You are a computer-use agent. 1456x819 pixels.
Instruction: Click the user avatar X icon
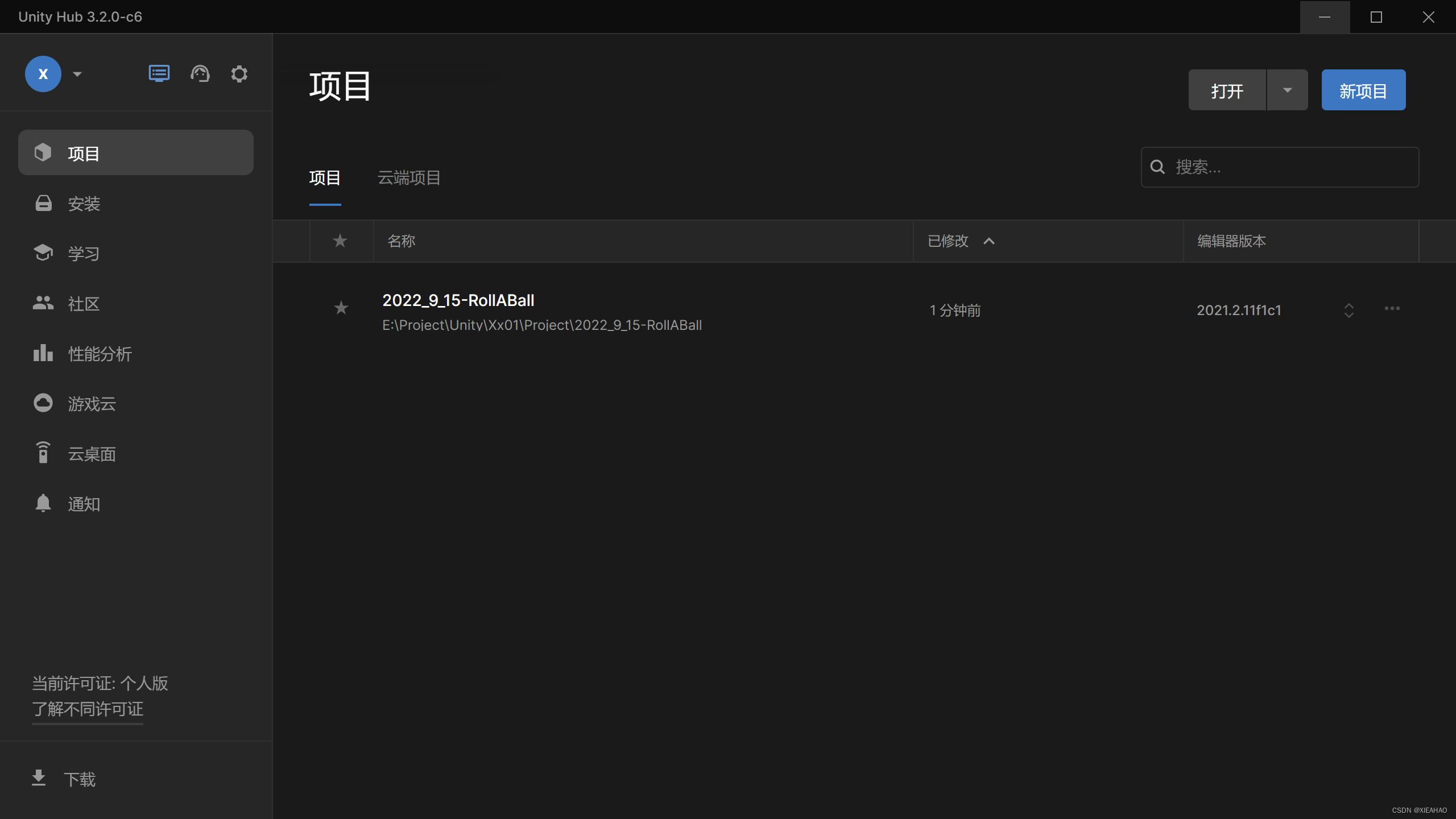click(43, 74)
